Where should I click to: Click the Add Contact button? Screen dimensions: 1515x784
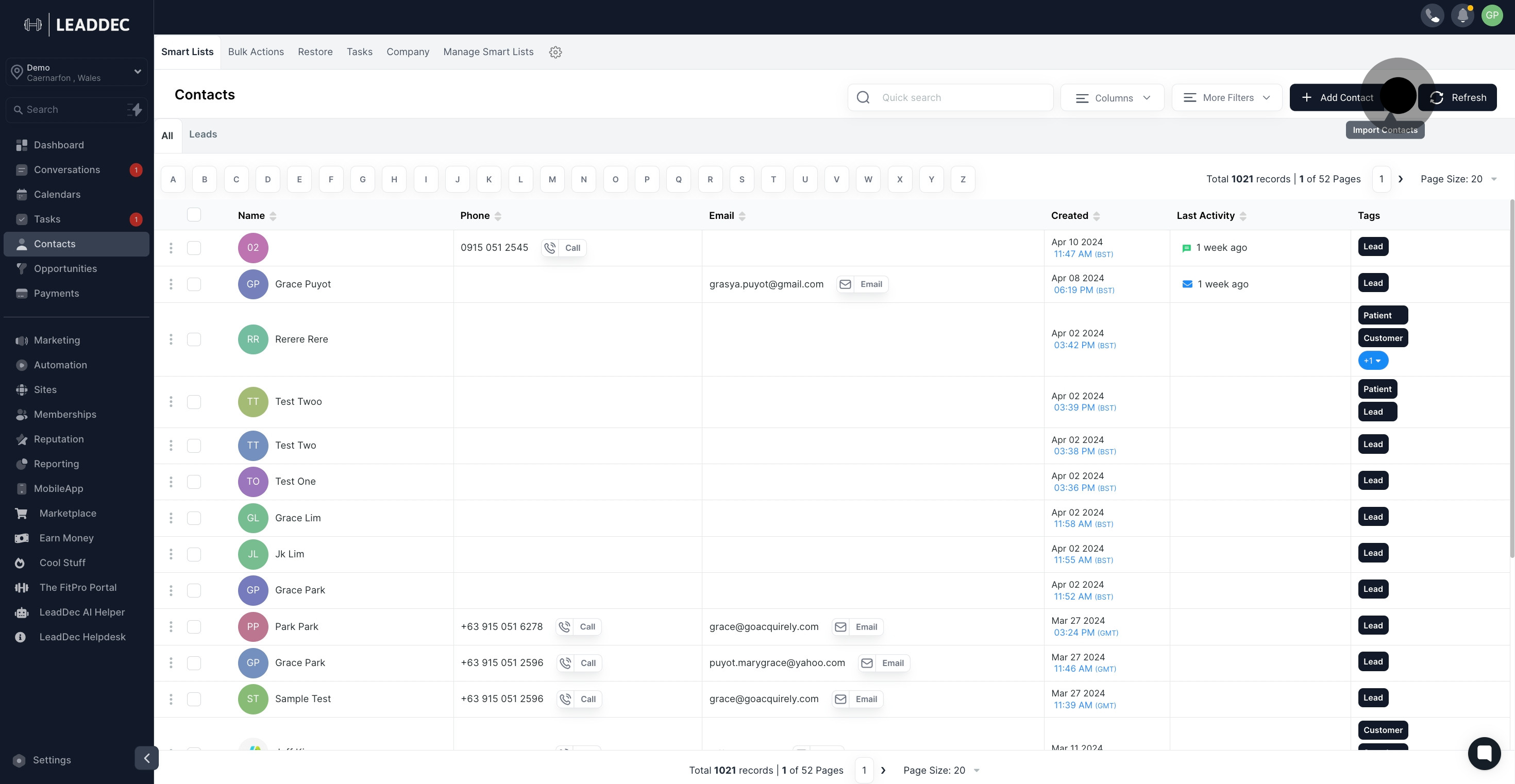pos(1336,97)
